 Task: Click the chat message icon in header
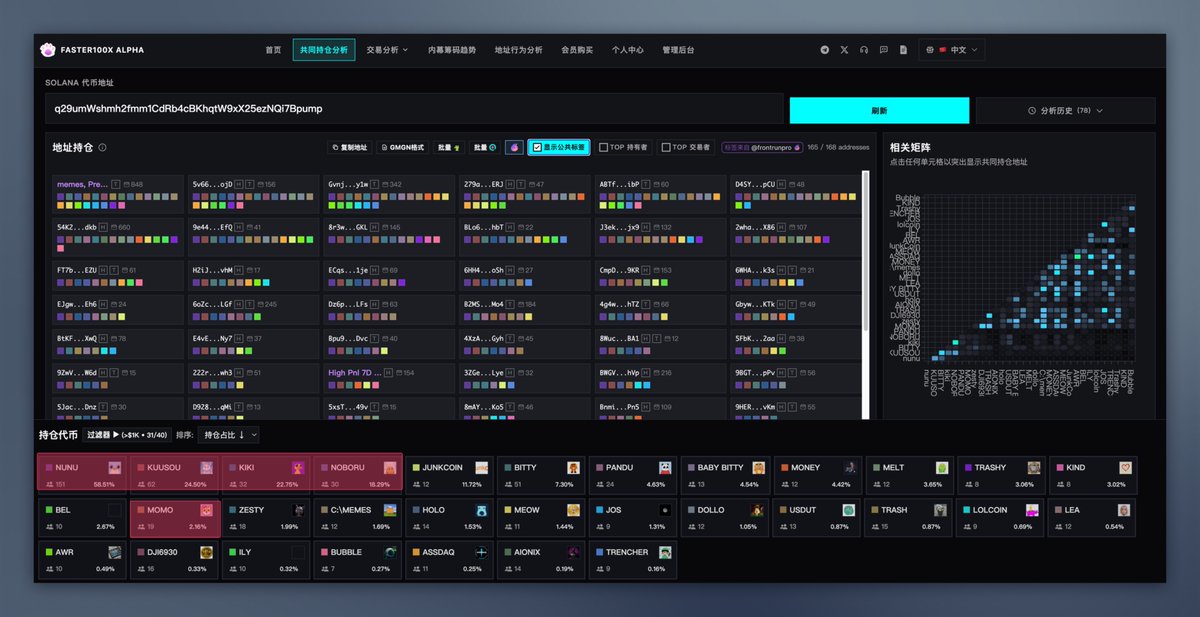click(x=883, y=49)
